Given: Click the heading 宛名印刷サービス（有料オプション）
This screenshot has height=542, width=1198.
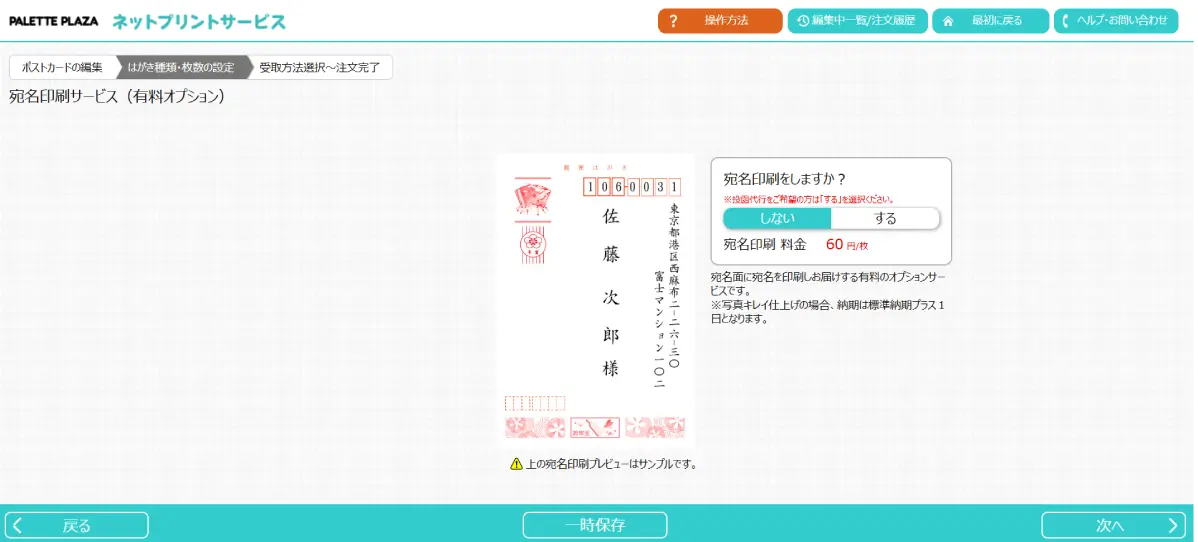Looking at the screenshot, I should (117, 97).
